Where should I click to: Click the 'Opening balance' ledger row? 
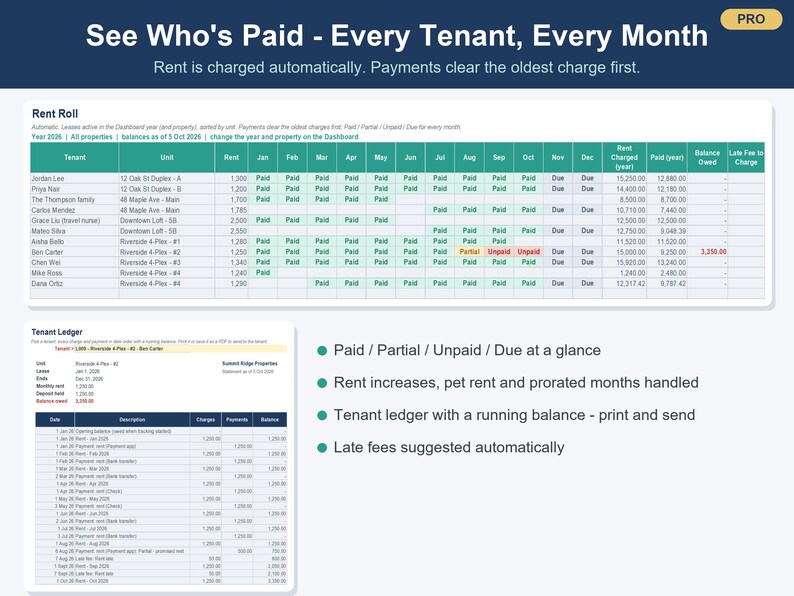(x=161, y=431)
